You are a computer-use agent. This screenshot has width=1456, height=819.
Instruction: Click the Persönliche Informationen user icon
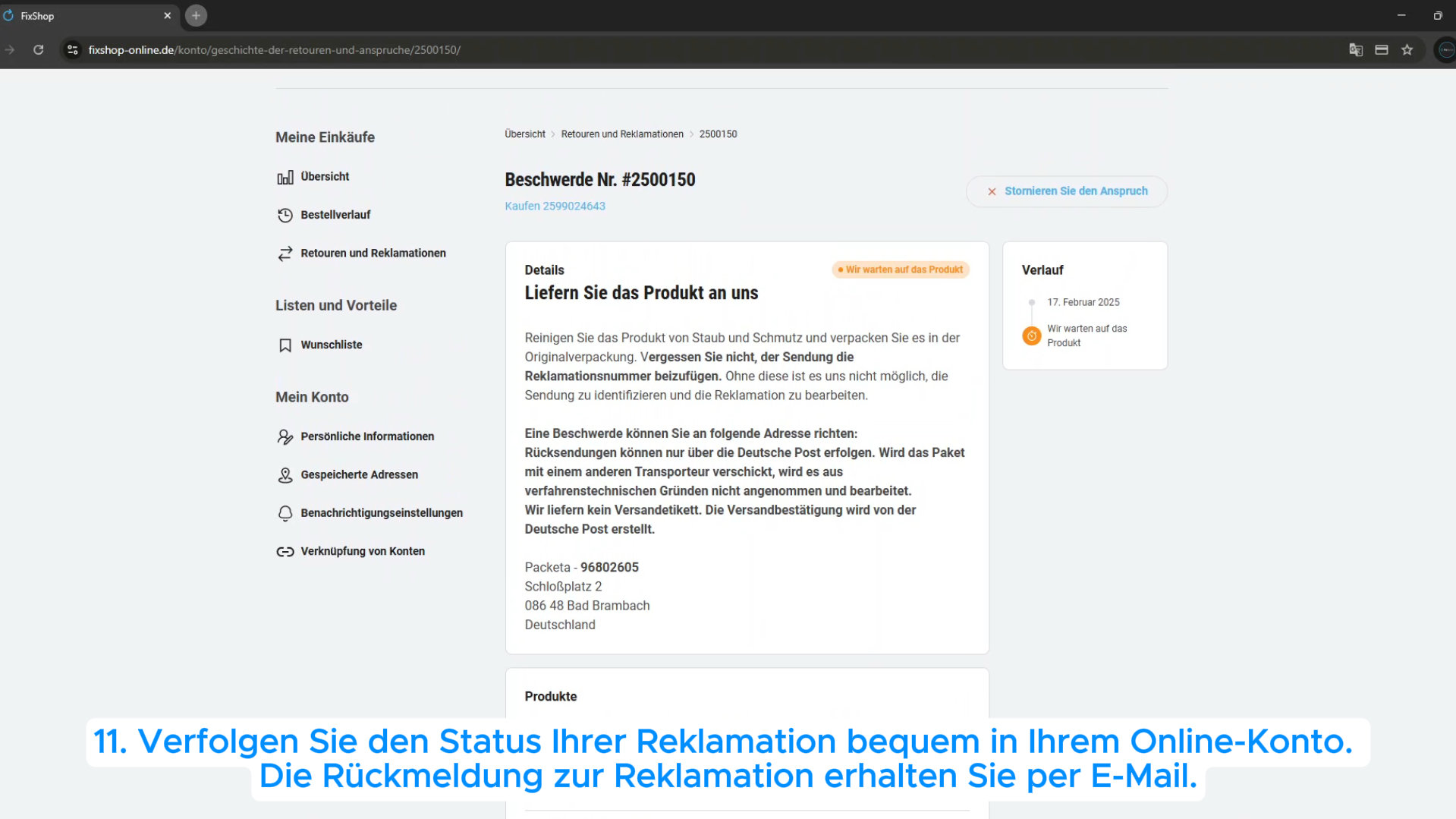[285, 437]
